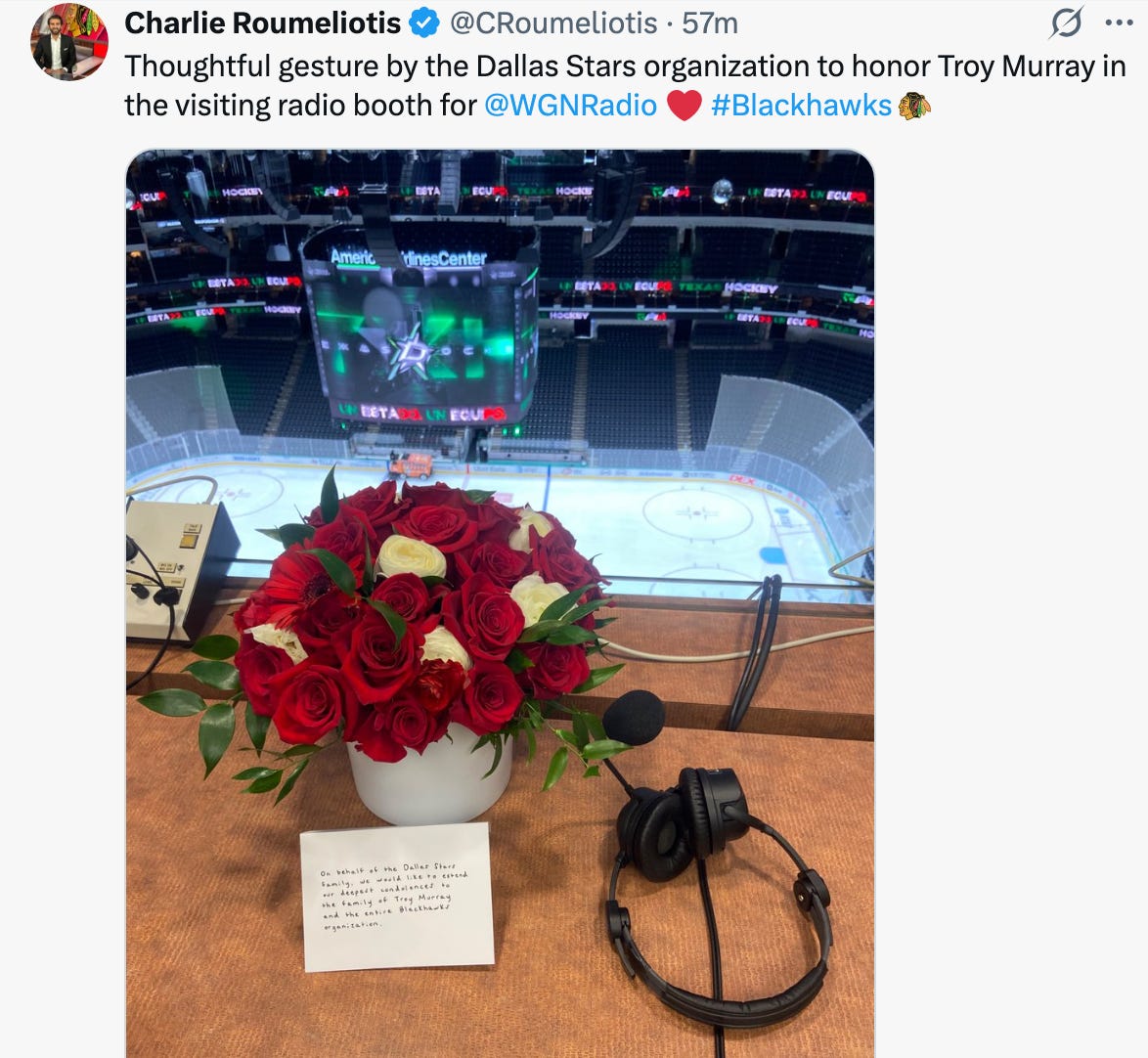Viewport: 1148px width, 1058px height.
Task: Click the blue verified badge
Action: click(x=424, y=23)
